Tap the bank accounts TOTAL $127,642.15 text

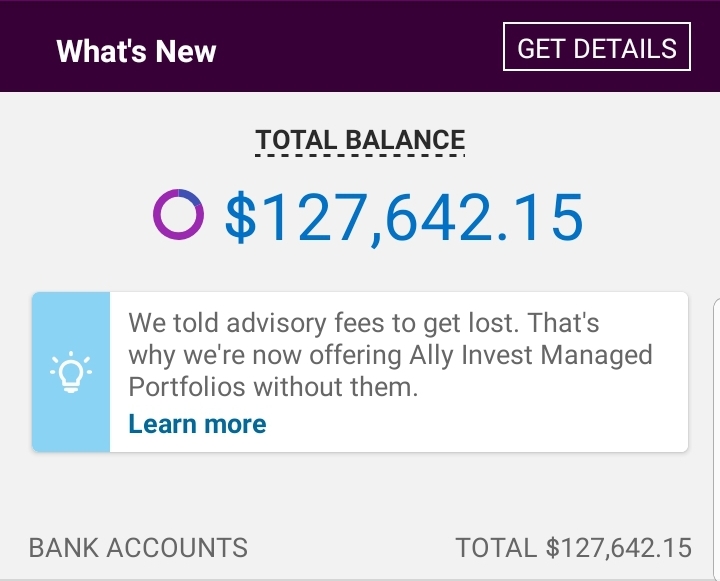click(573, 548)
